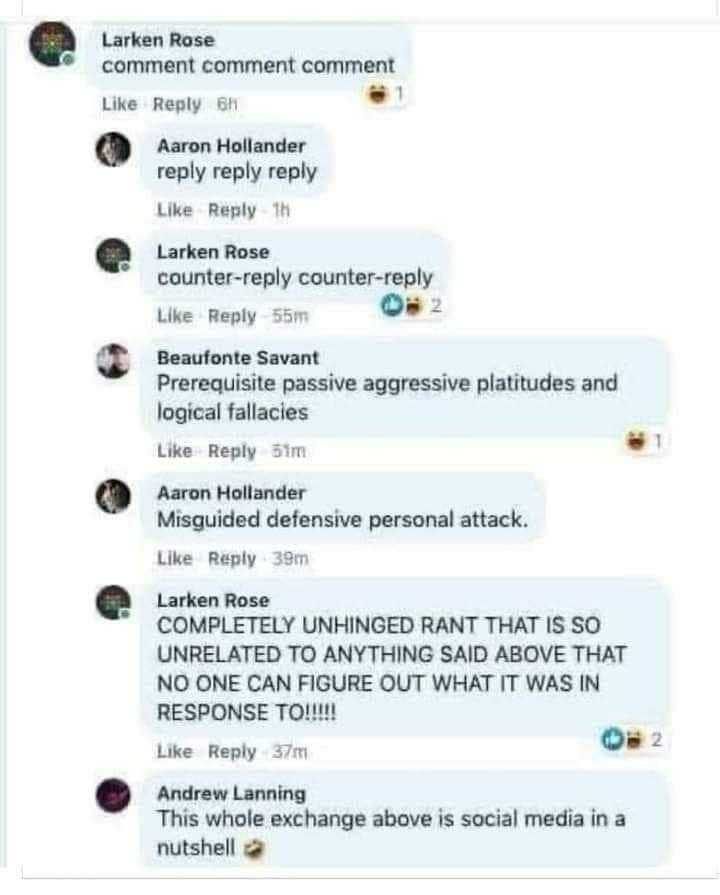Viewport: 720px width, 895px height.
Task: View reactions on the counter-reply comment
Action: [x=411, y=307]
